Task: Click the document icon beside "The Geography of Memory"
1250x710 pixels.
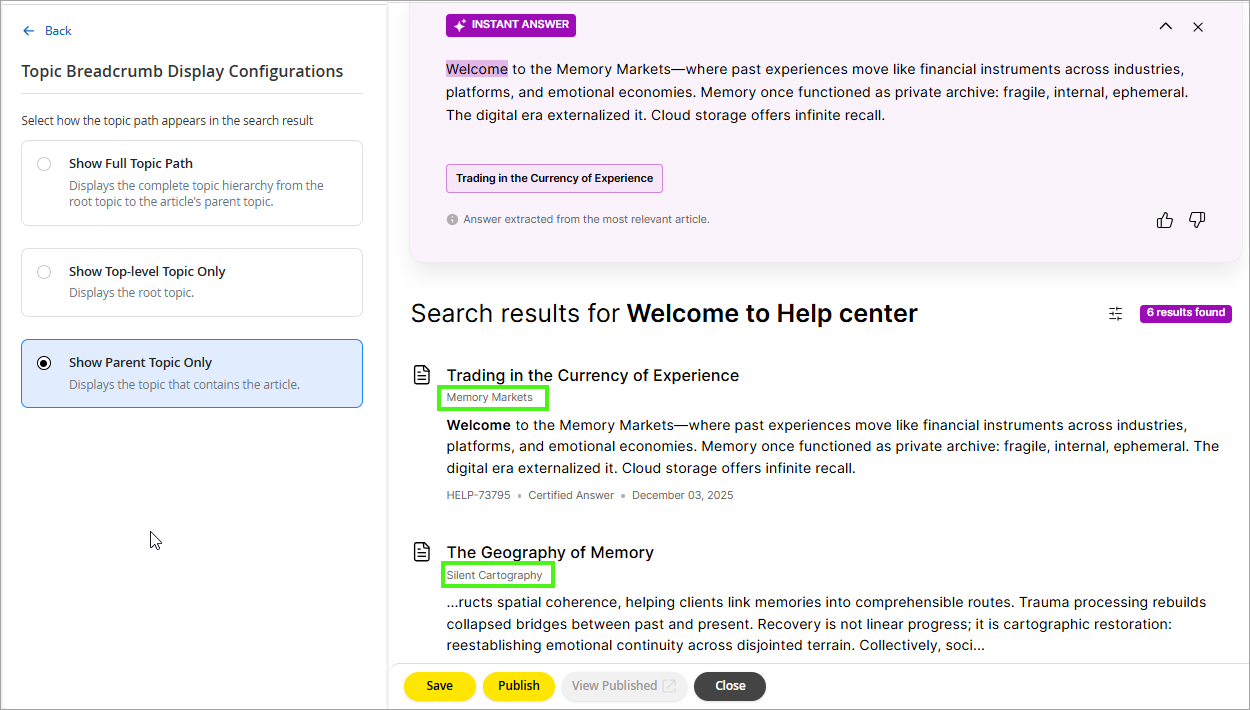Action: (x=420, y=551)
